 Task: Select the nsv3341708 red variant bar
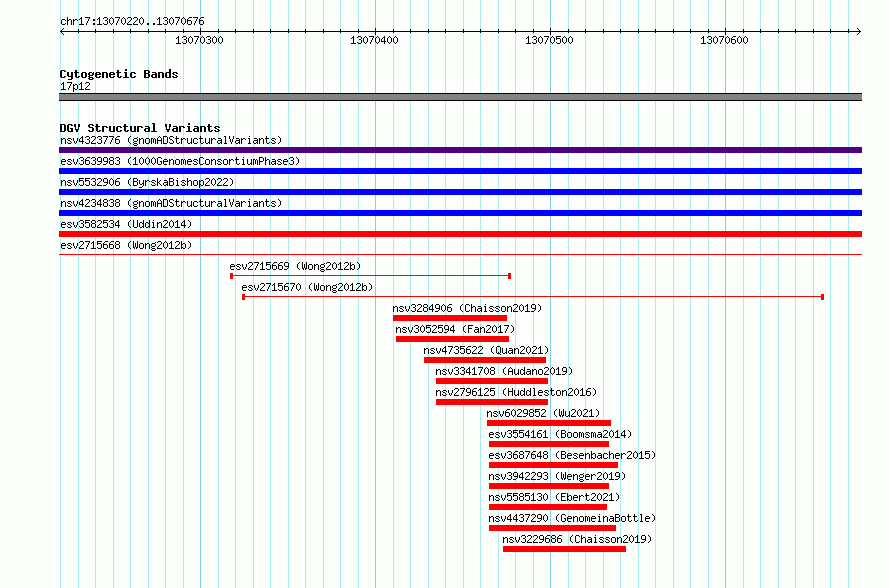coord(492,381)
